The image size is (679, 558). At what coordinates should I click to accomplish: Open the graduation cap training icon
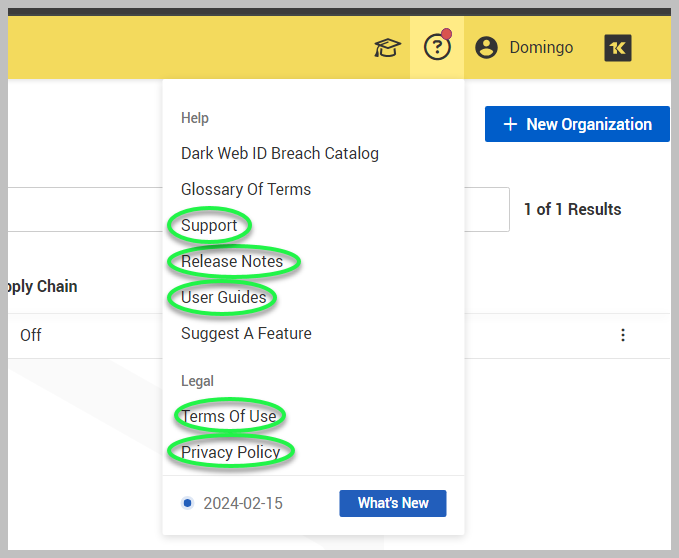[387, 48]
